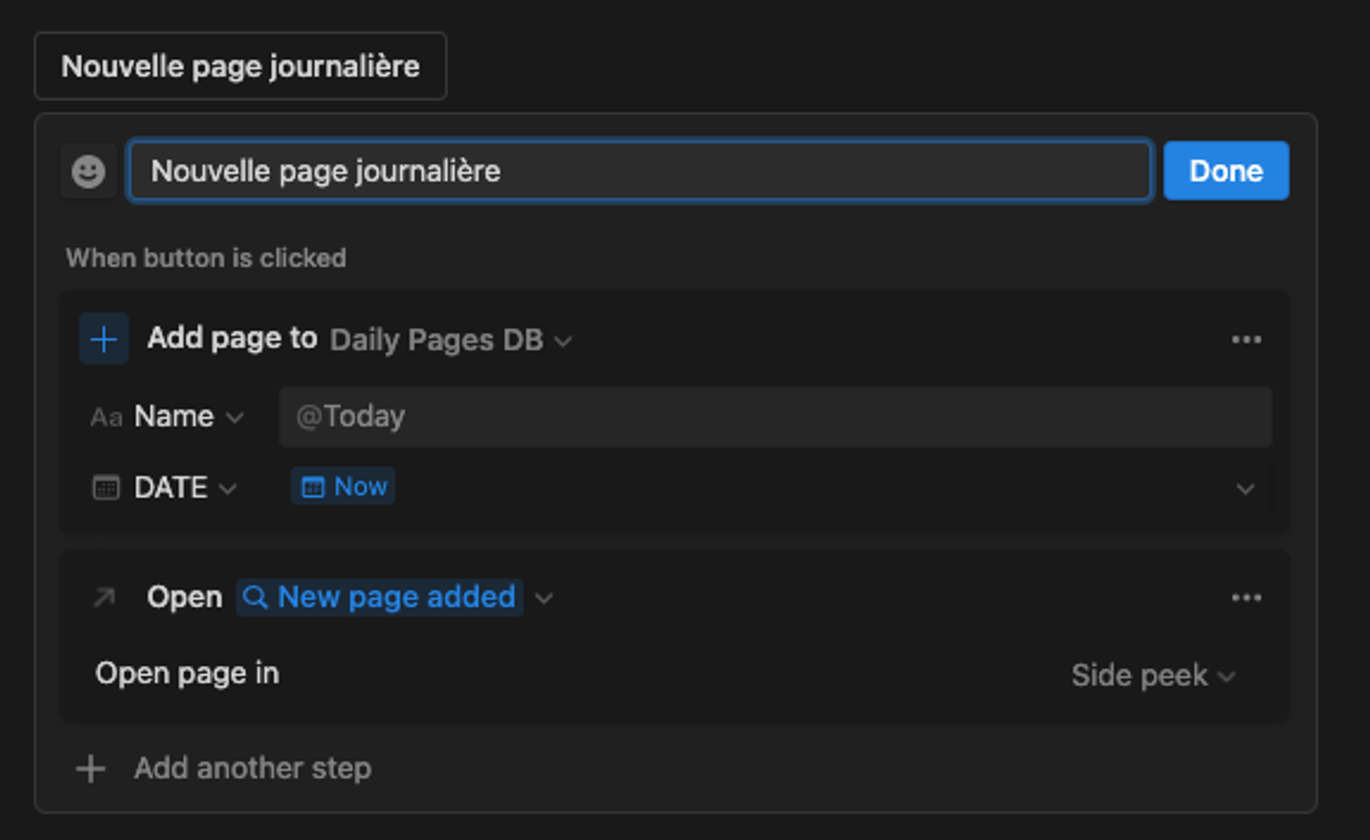Expand the Daily Pages DB dropdown
Viewport: 1370px width, 840px height.
450,341
